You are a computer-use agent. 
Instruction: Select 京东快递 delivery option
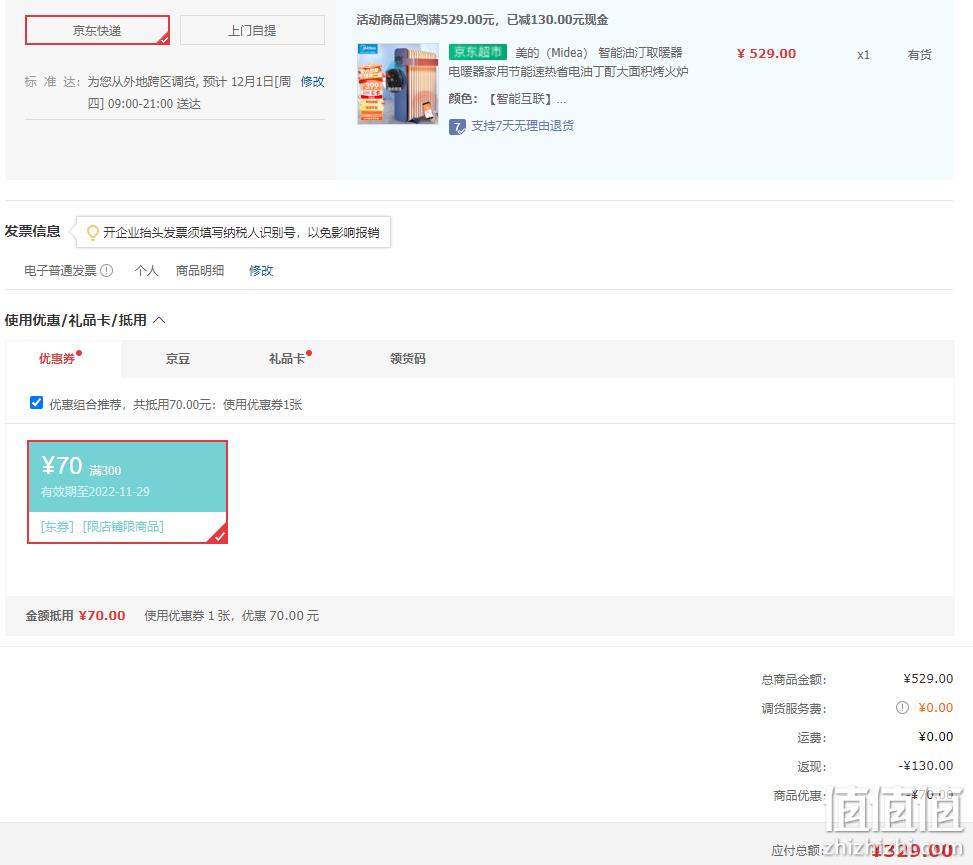(x=97, y=30)
